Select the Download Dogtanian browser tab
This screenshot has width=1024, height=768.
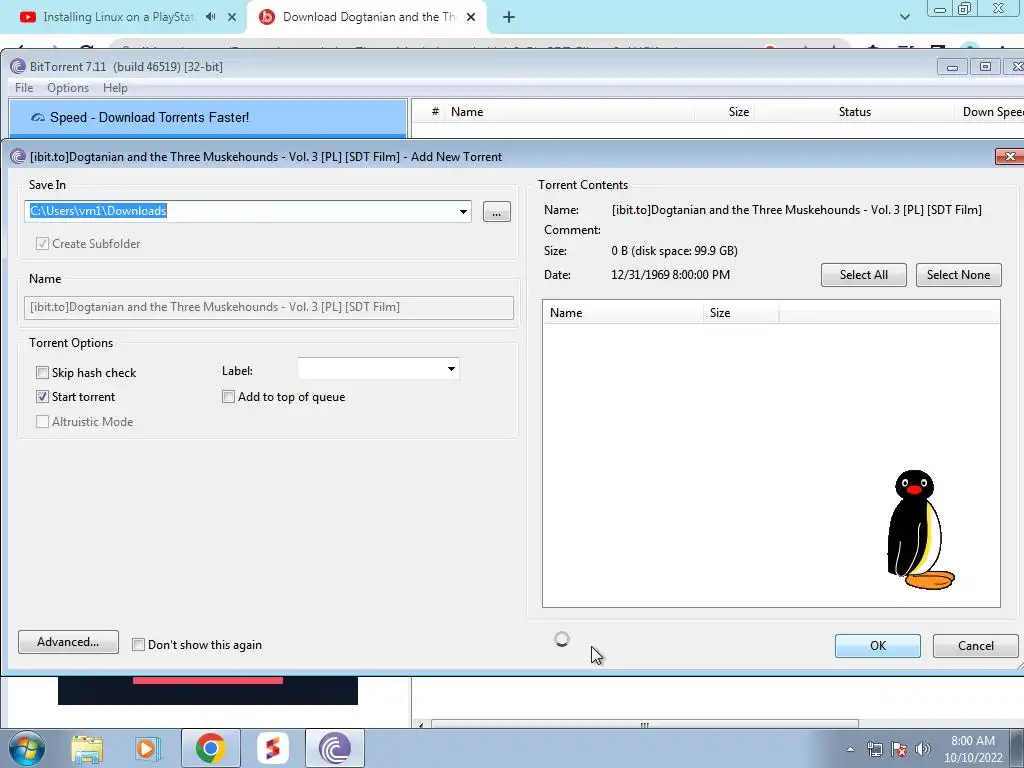369,17
